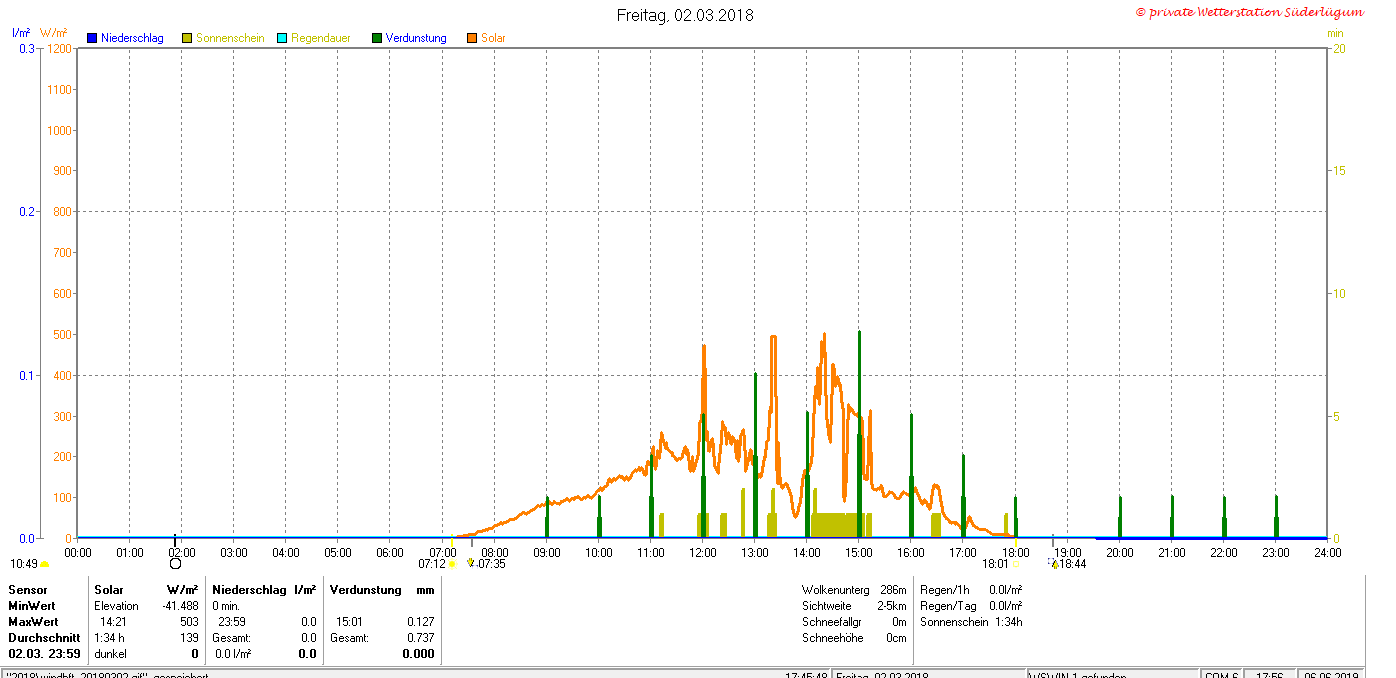Click the sun marker icon beside 18:44
1396x678 pixels.
pyautogui.click(x=1053, y=564)
